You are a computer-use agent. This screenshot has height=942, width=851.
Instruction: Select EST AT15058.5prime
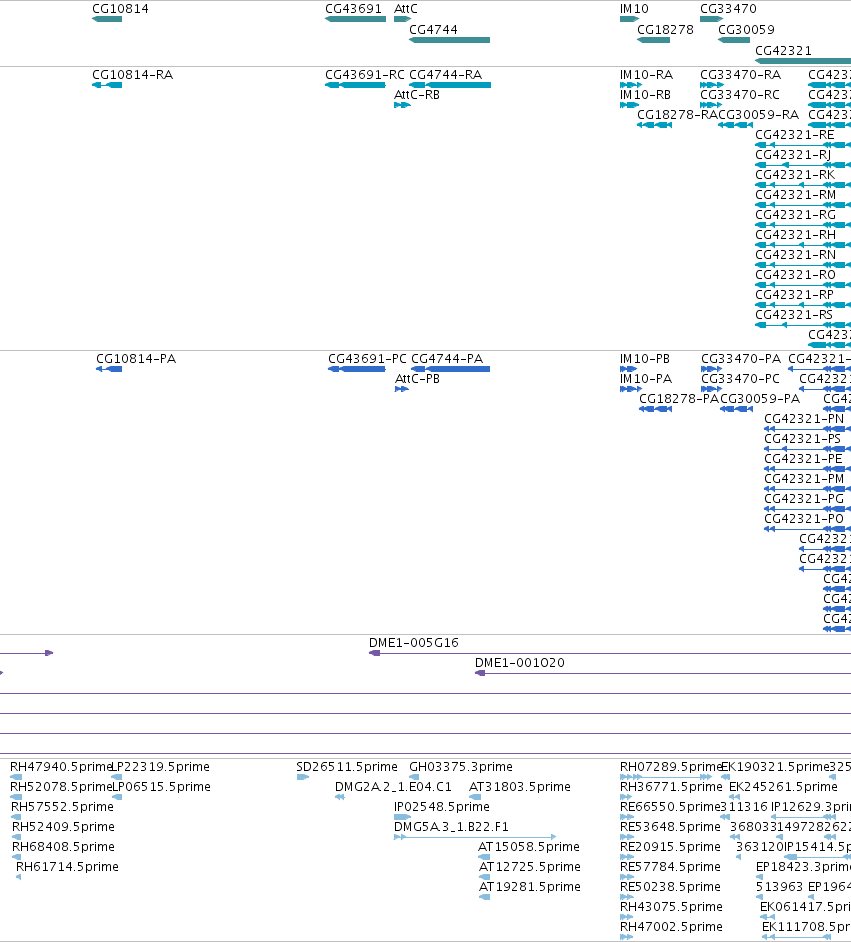[x=528, y=847]
